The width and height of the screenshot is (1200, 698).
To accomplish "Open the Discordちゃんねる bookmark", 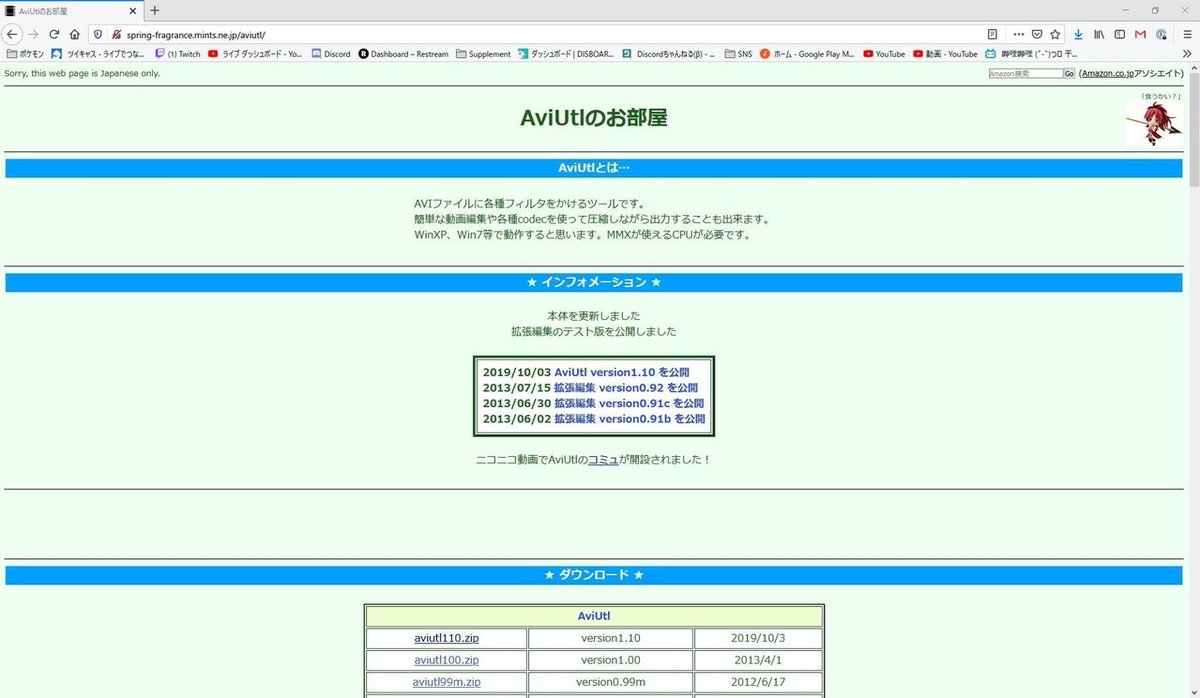I will pos(669,54).
